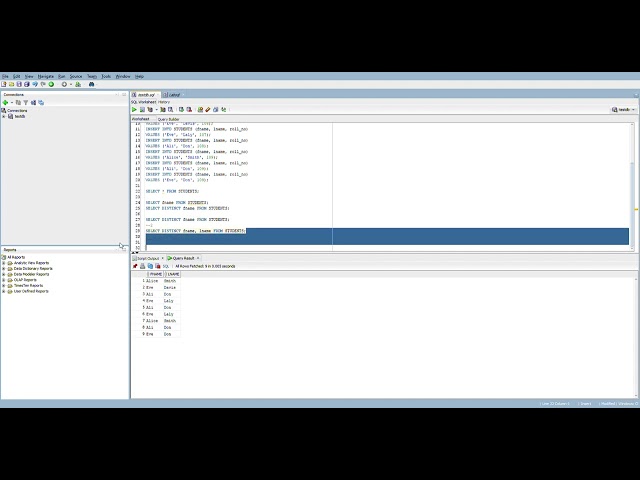Open the Help menu
Screen dimensions: 640x480
140,76
